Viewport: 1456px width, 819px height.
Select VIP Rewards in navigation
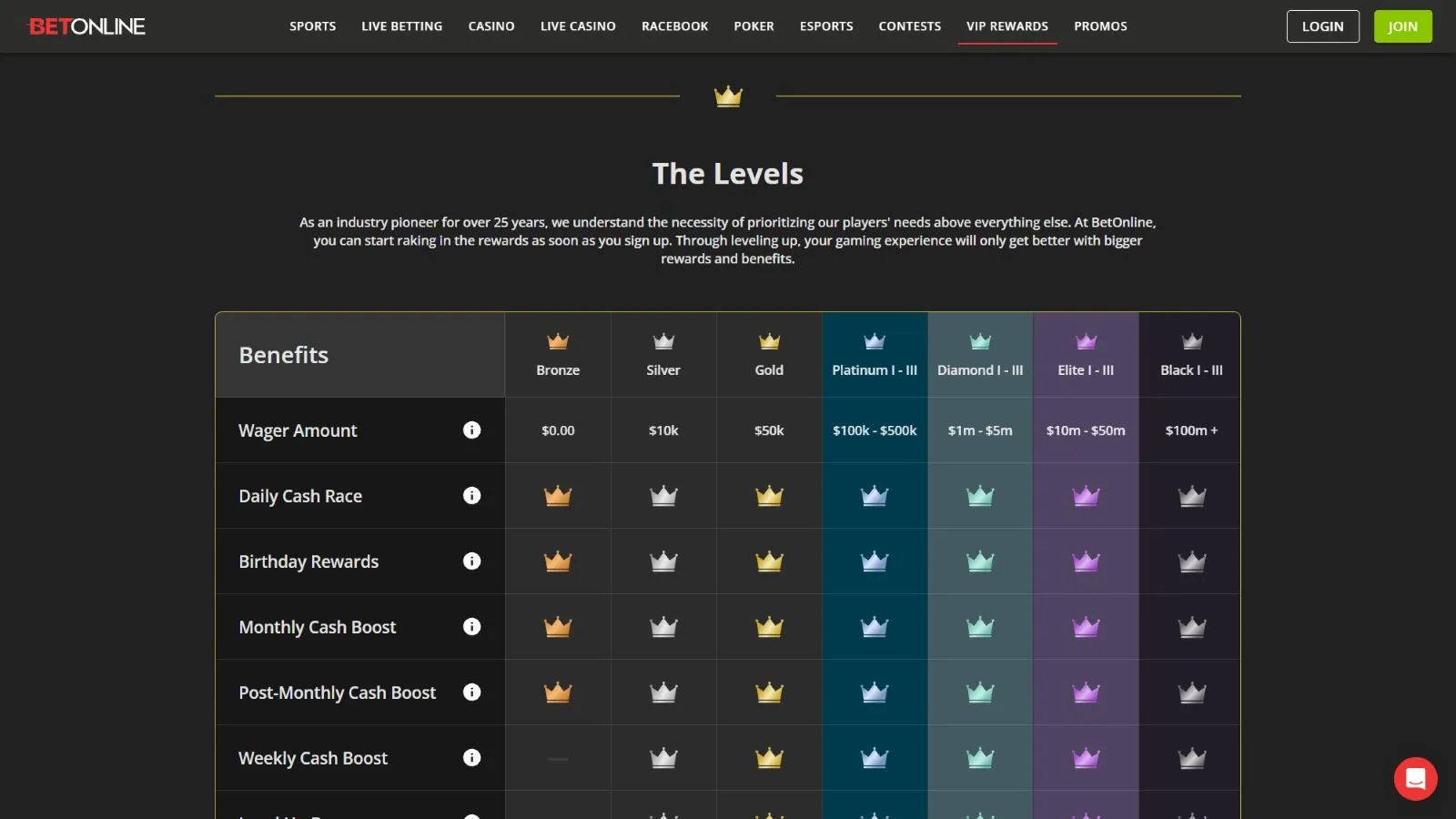tap(1006, 26)
